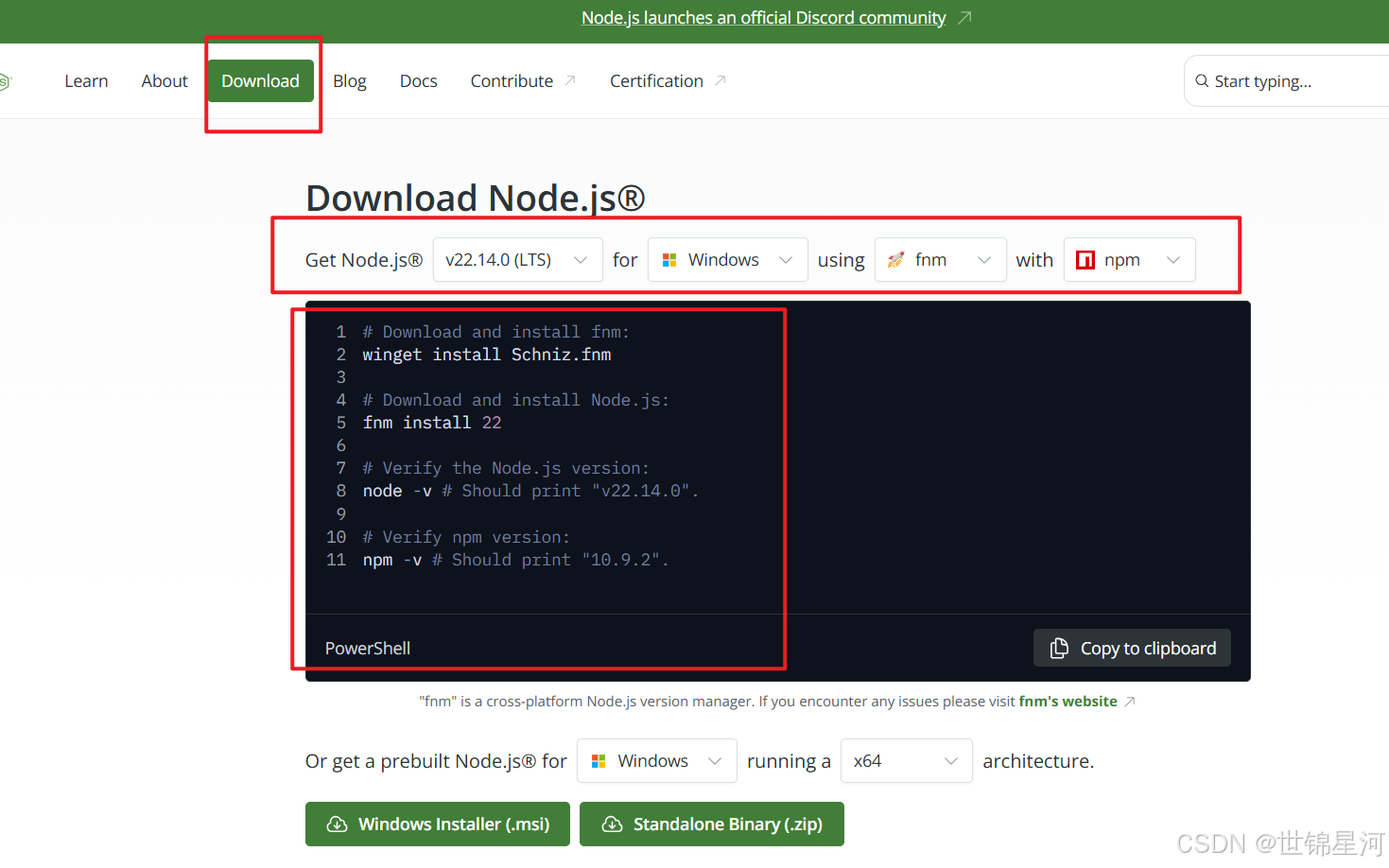Open the Discord community announcement link
1389x868 pixels.
pyautogui.click(x=764, y=18)
